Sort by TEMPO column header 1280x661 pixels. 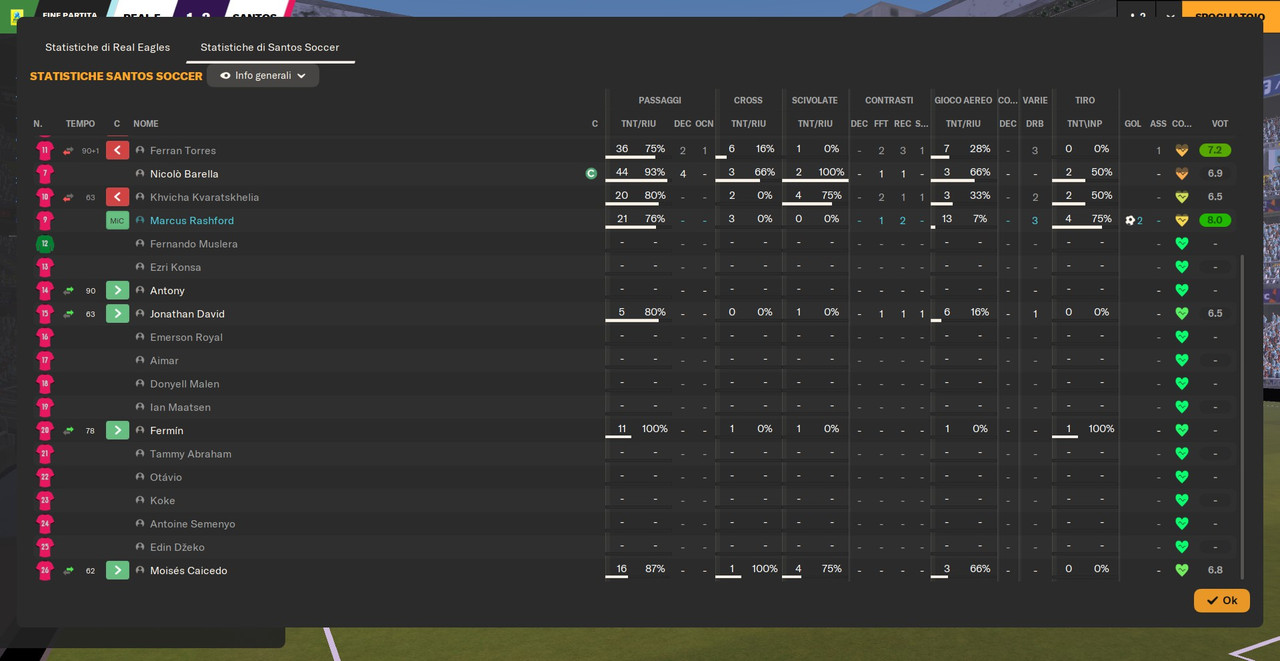tap(80, 124)
